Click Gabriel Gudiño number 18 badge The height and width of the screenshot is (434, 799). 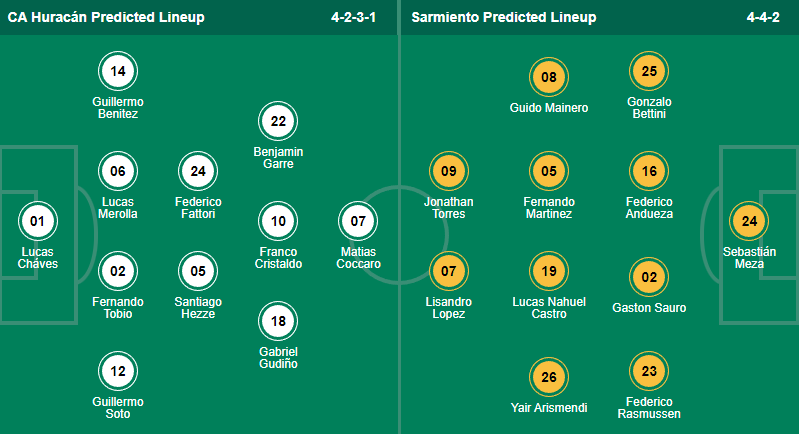[x=279, y=321]
